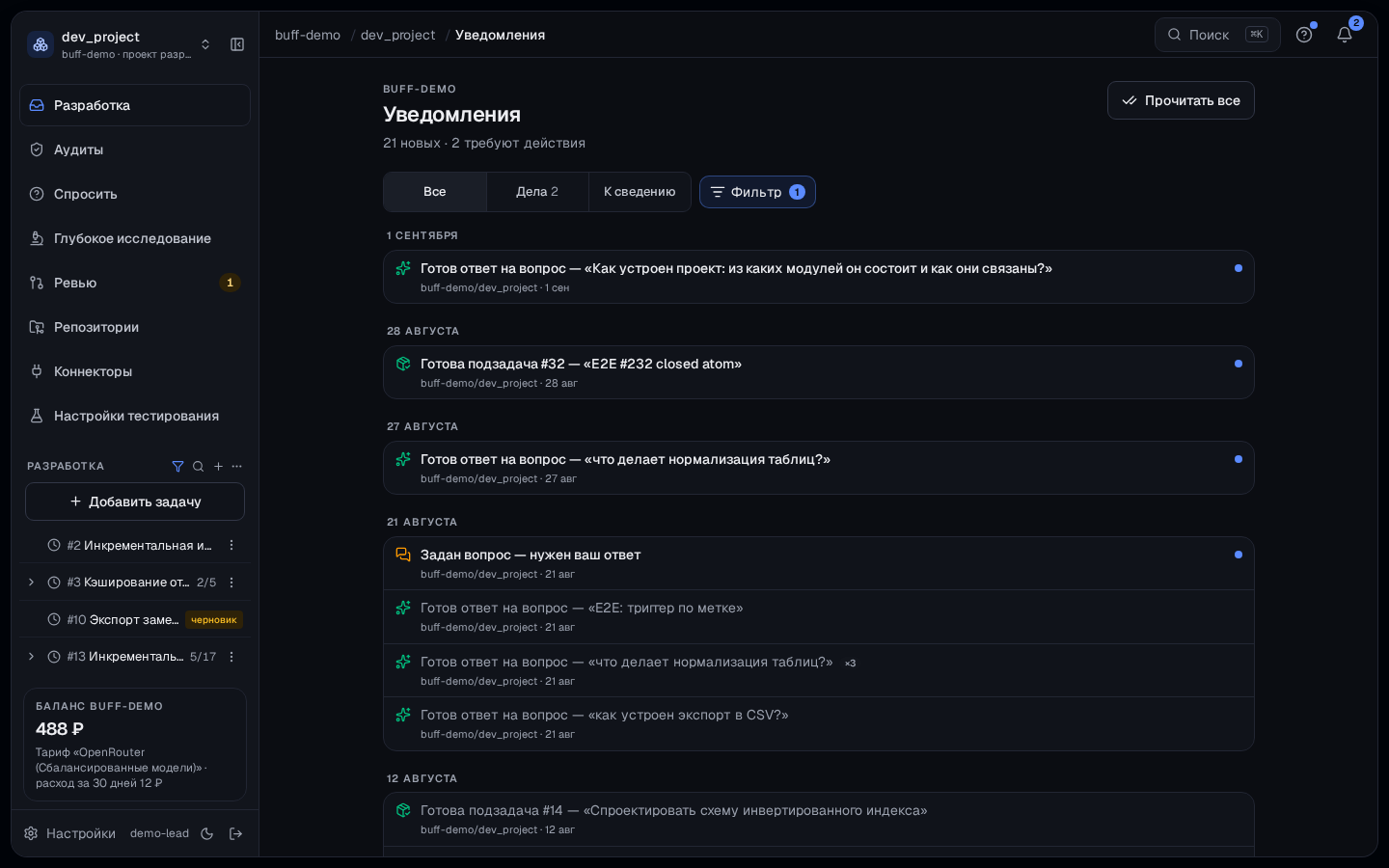Screen dimensions: 1389x868
Task: Click the unread dot on the 27 авг notification
Action: click(1239, 459)
